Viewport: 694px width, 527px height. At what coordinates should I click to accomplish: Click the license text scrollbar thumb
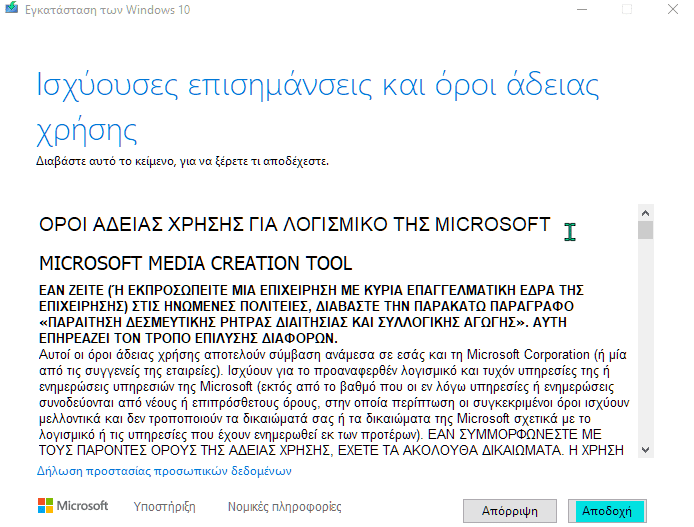(x=645, y=230)
